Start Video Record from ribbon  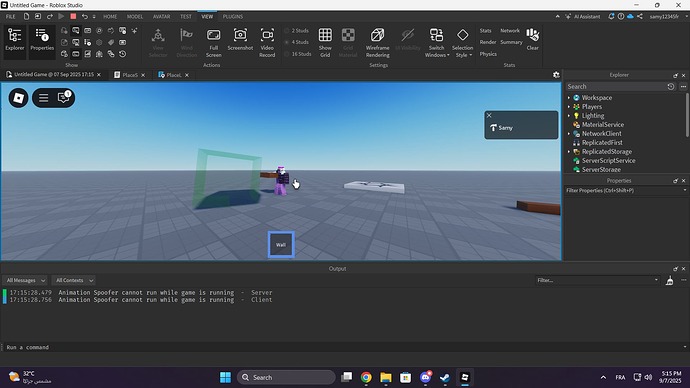coord(267,43)
